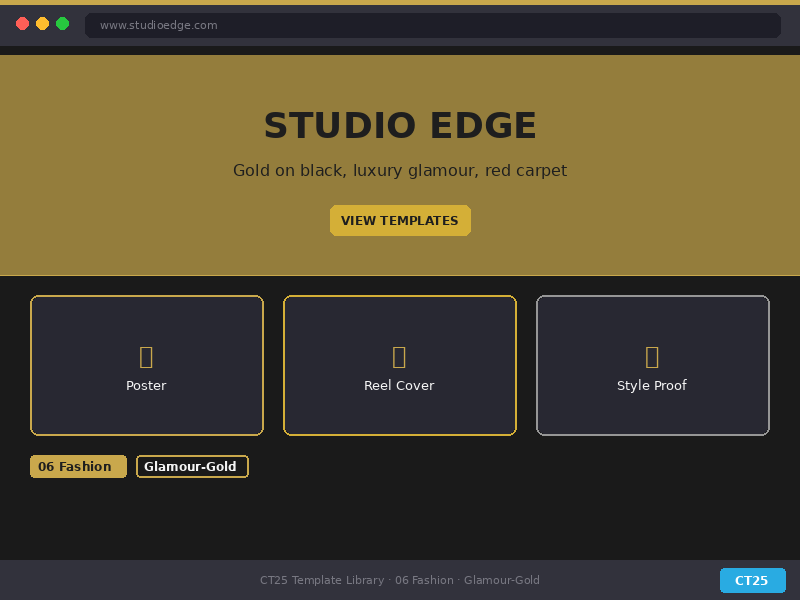The image size is (800, 600).
Task: Open the Poster template label
Action: click(x=146, y=386)
